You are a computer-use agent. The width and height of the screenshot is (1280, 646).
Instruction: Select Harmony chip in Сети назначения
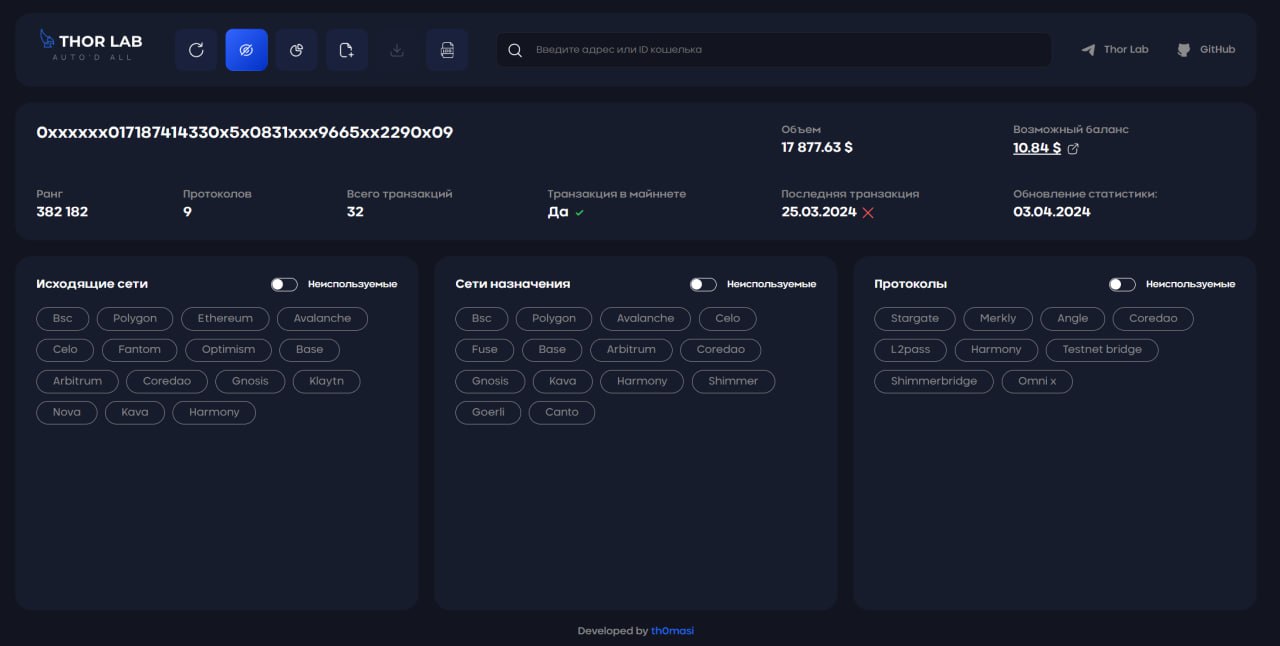point(642,381)
